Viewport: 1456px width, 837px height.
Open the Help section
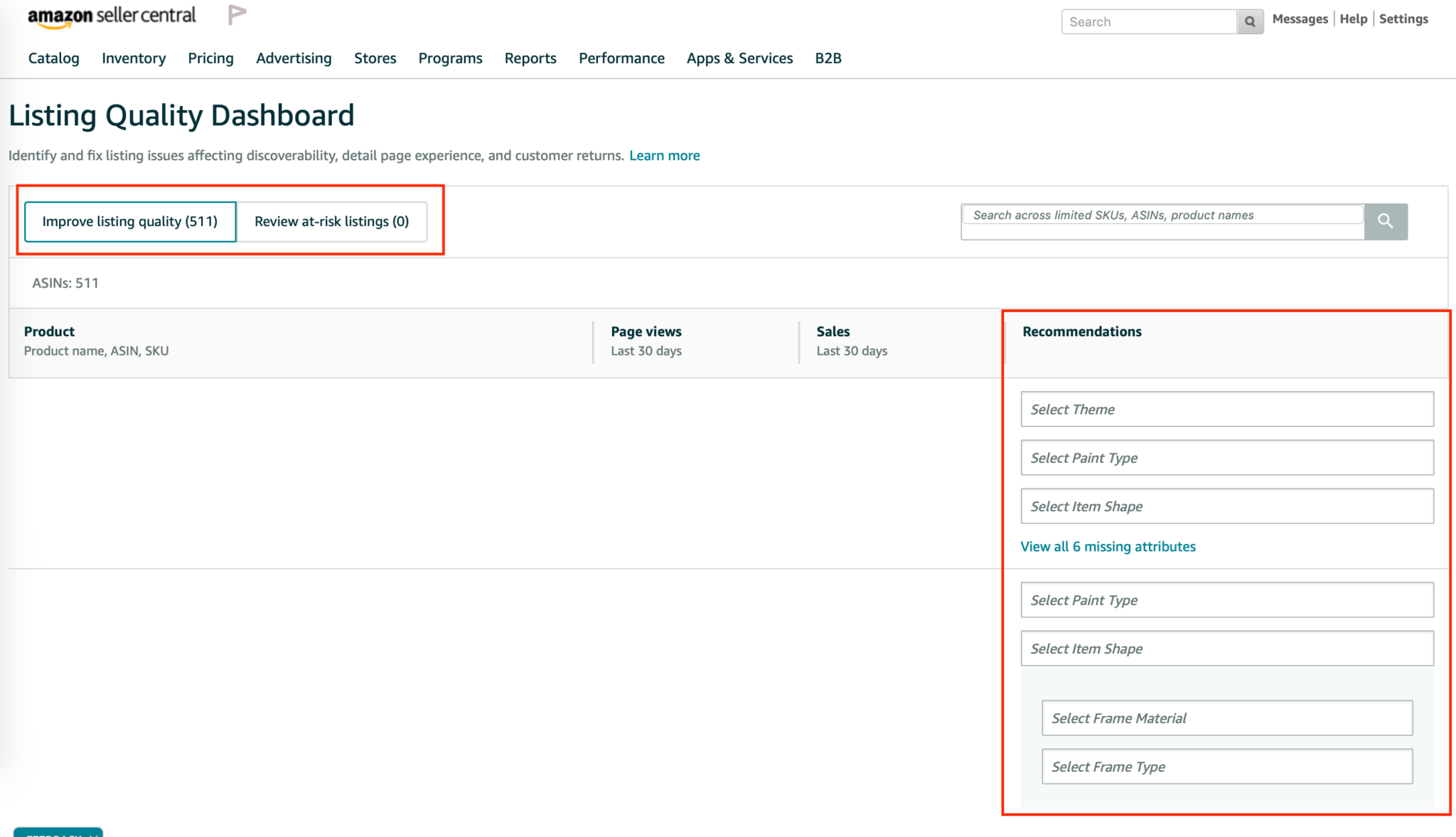click(x=1353, y=18)
